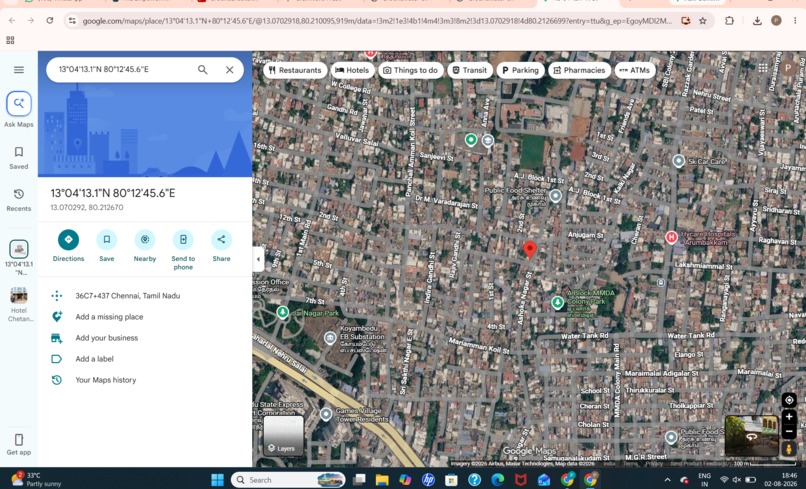Click the Sk Car Care map marker
Viewport: 806px width, 489px height.
click(x=679, y=161)
